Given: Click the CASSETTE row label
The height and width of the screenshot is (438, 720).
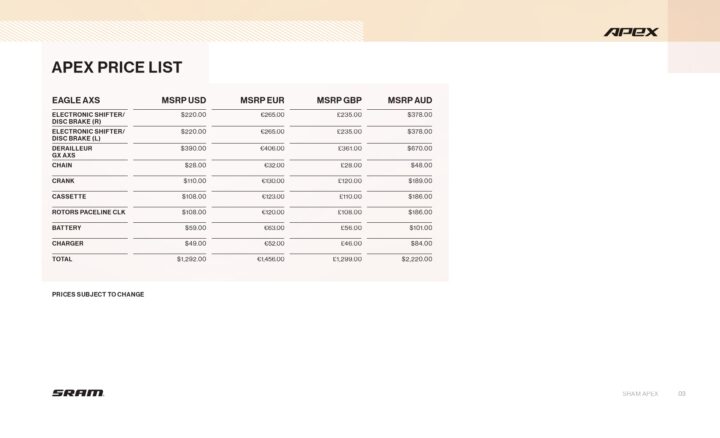Looking at the screenshot, I should [x=69, y=196].
